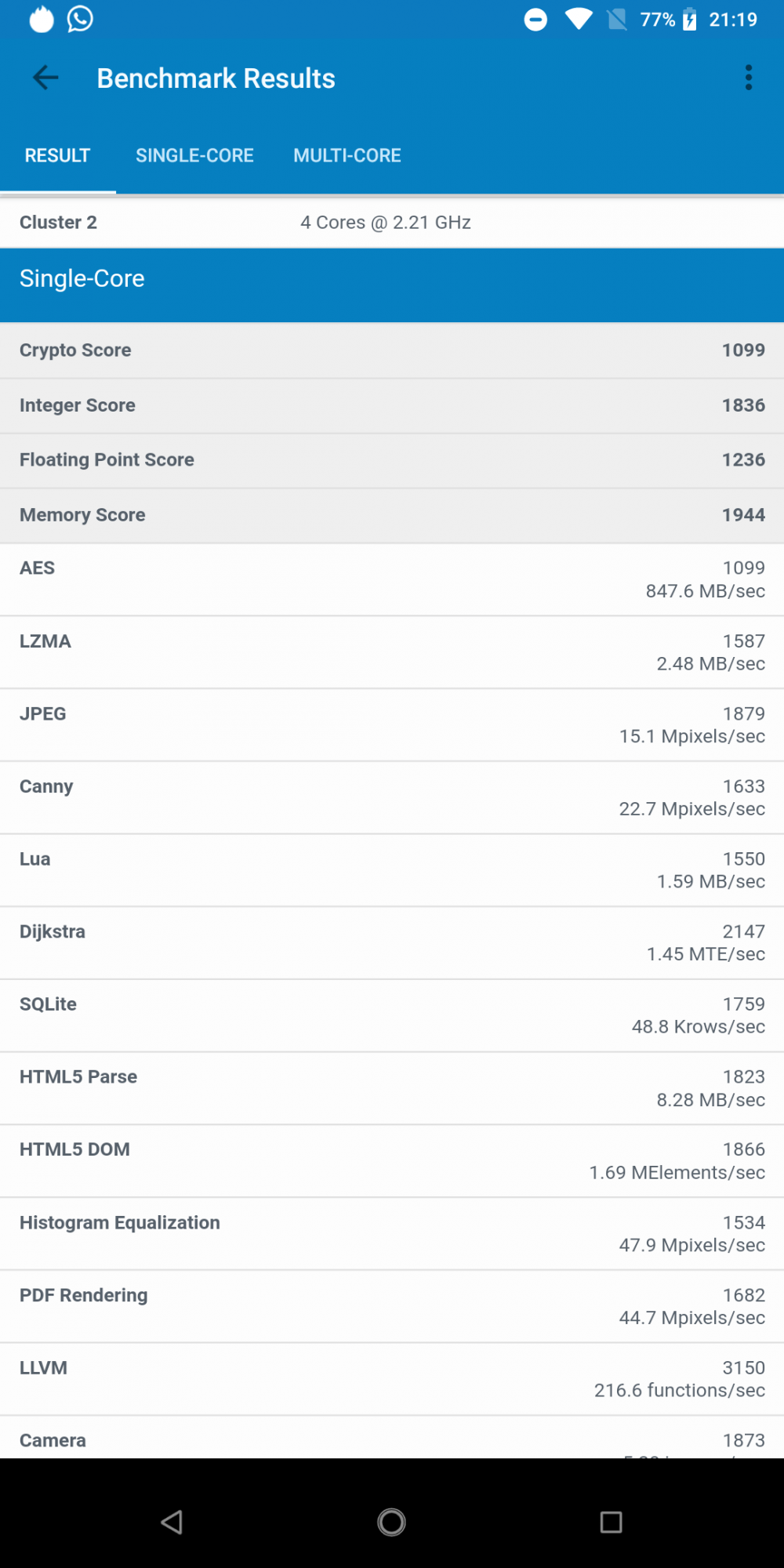The width and height of the screenshot is (784, 1568).
Task: Tap the WhatsApp notification icon
Action: [80, 19]
